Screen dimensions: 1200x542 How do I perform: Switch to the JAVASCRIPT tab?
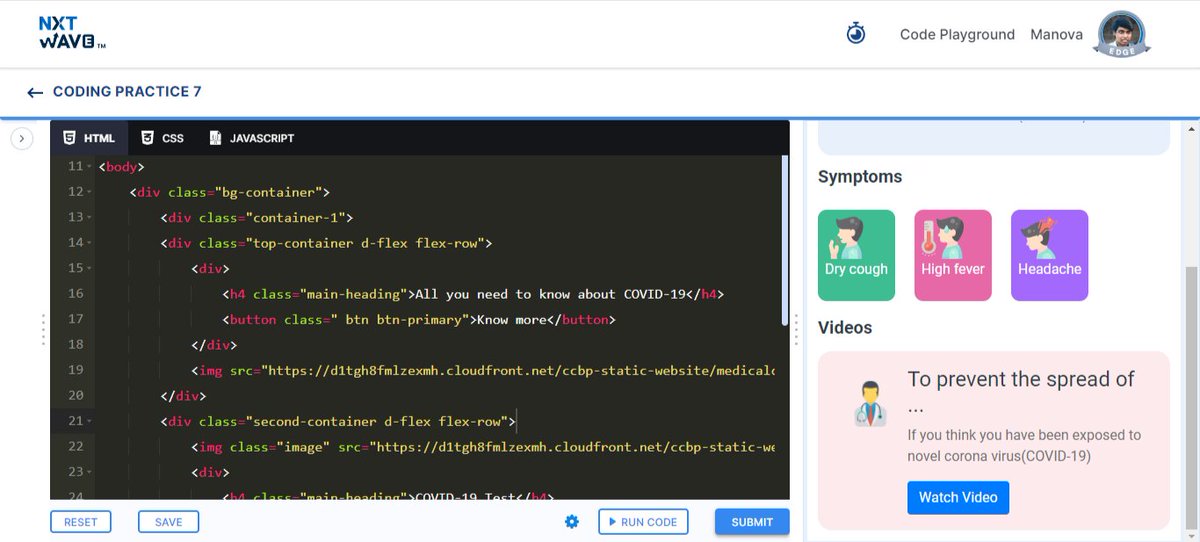pos(251,138)
